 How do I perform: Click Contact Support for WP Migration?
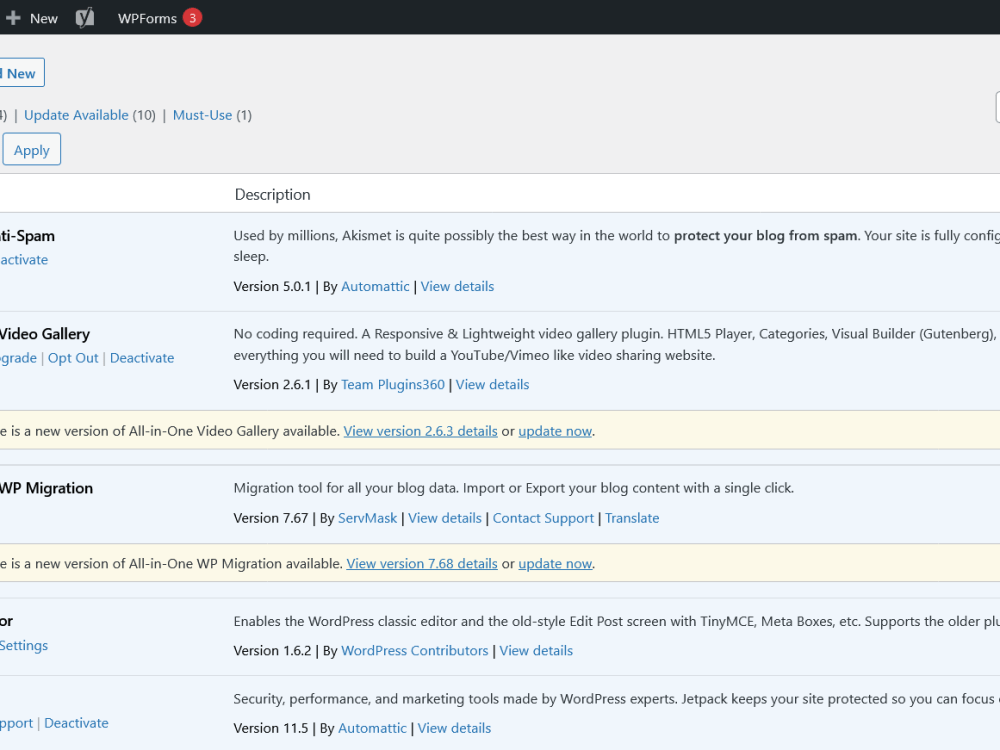pos(543,518)
